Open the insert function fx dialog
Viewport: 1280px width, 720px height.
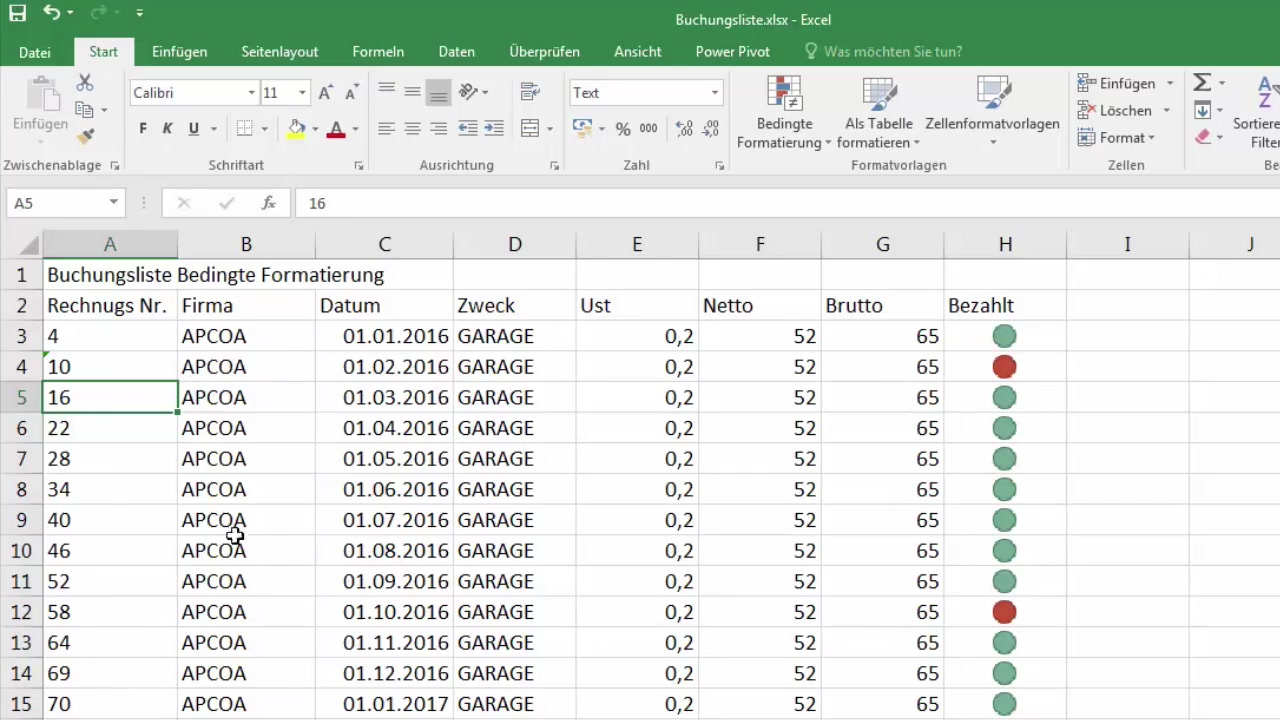coord(268,203)
